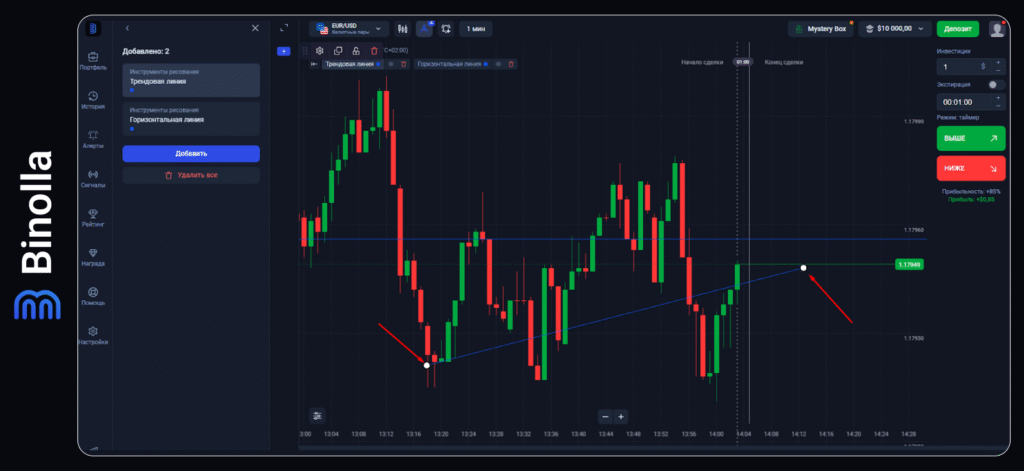Toggle the Экспирация switch
1024x471 pixels.
point(995,85)
